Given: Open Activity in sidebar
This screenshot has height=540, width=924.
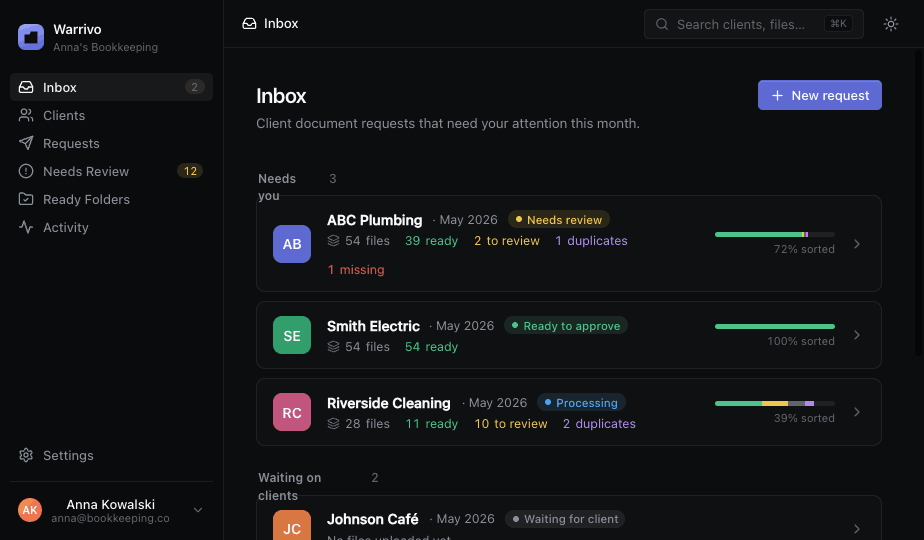Looking at the screenshot, I should [x=111, y=227].
